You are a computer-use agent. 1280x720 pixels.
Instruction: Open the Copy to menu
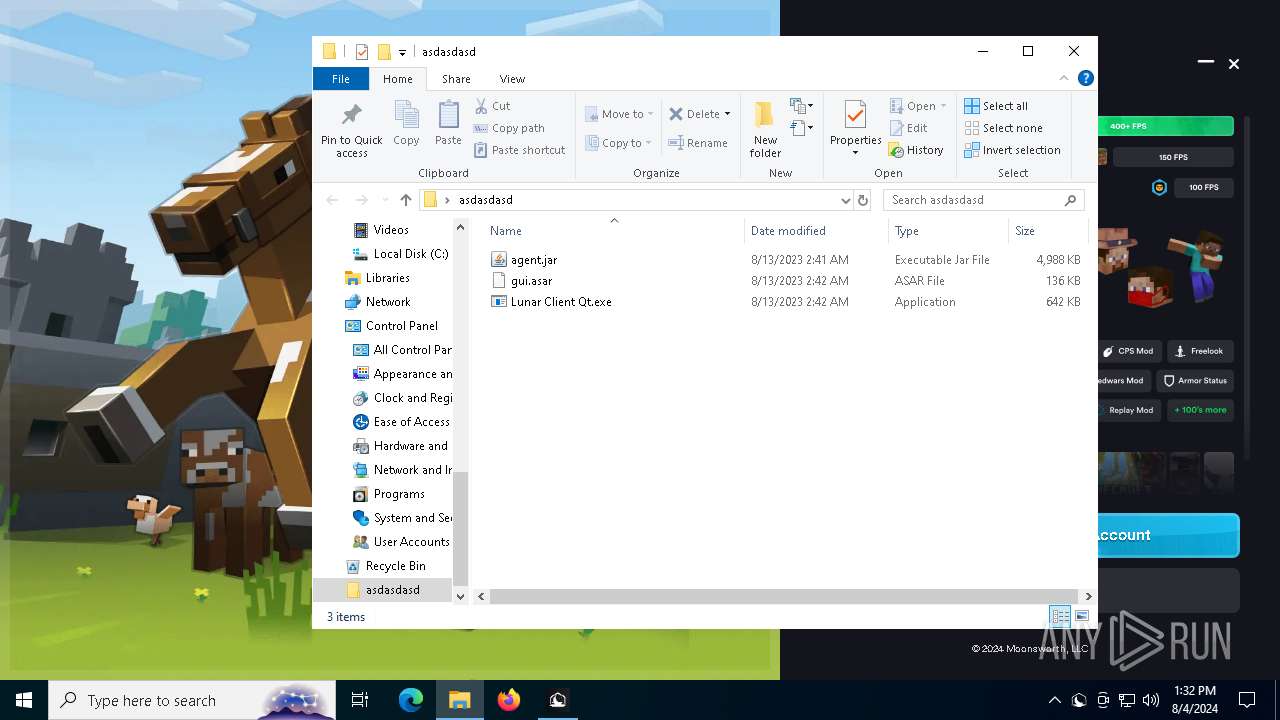619,143
